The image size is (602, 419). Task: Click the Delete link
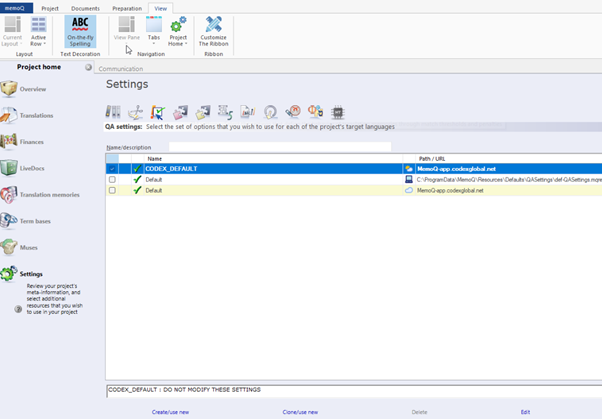pos(419,412)
